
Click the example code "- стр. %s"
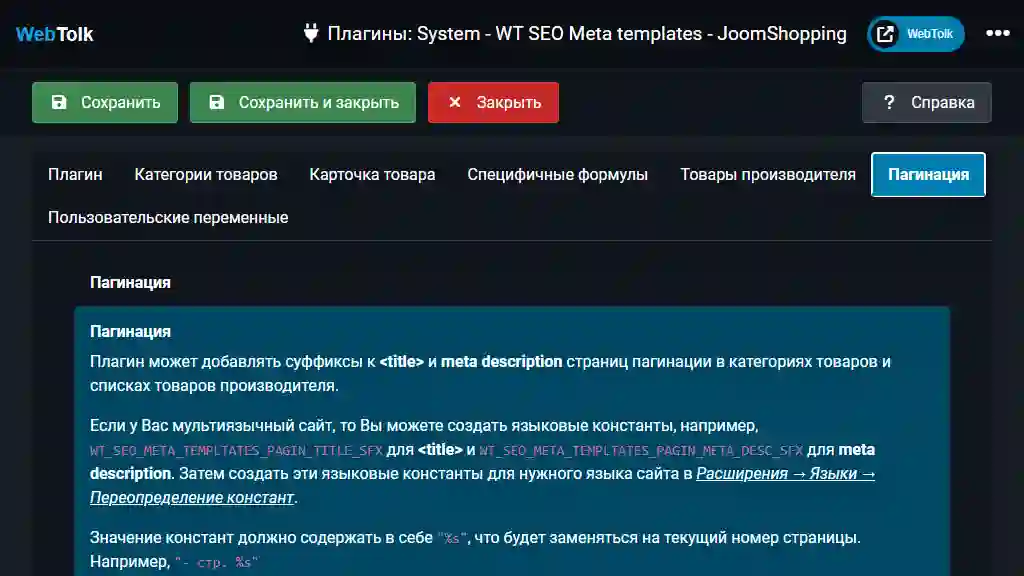click(217, 562)
